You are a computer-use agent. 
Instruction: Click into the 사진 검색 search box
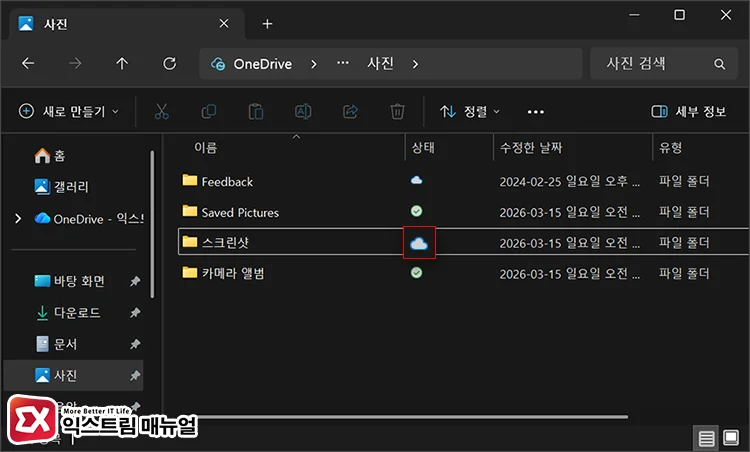(664, 63)
